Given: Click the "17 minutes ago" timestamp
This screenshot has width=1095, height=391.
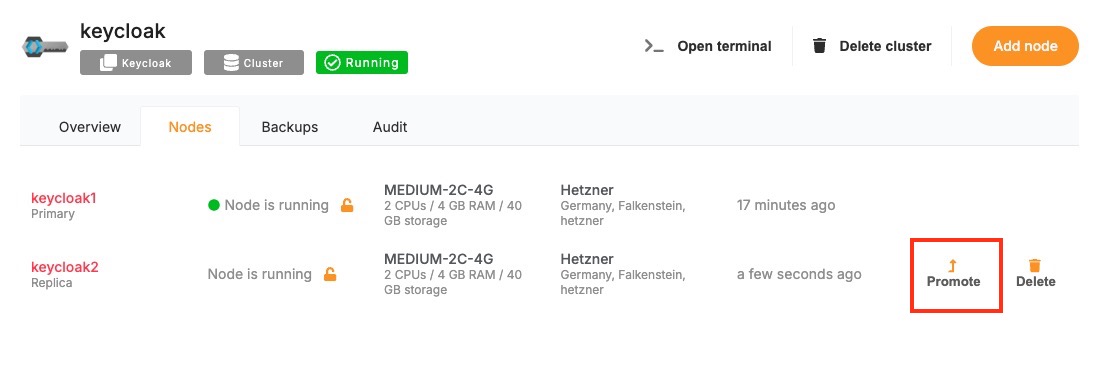Looking at the screenshot, I should [x=786, y=205].
